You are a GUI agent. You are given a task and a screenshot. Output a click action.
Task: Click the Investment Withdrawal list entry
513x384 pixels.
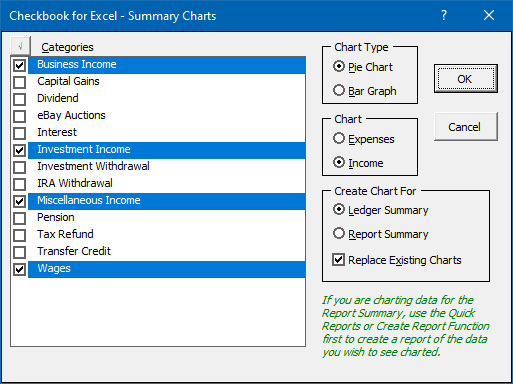[93, 166]
